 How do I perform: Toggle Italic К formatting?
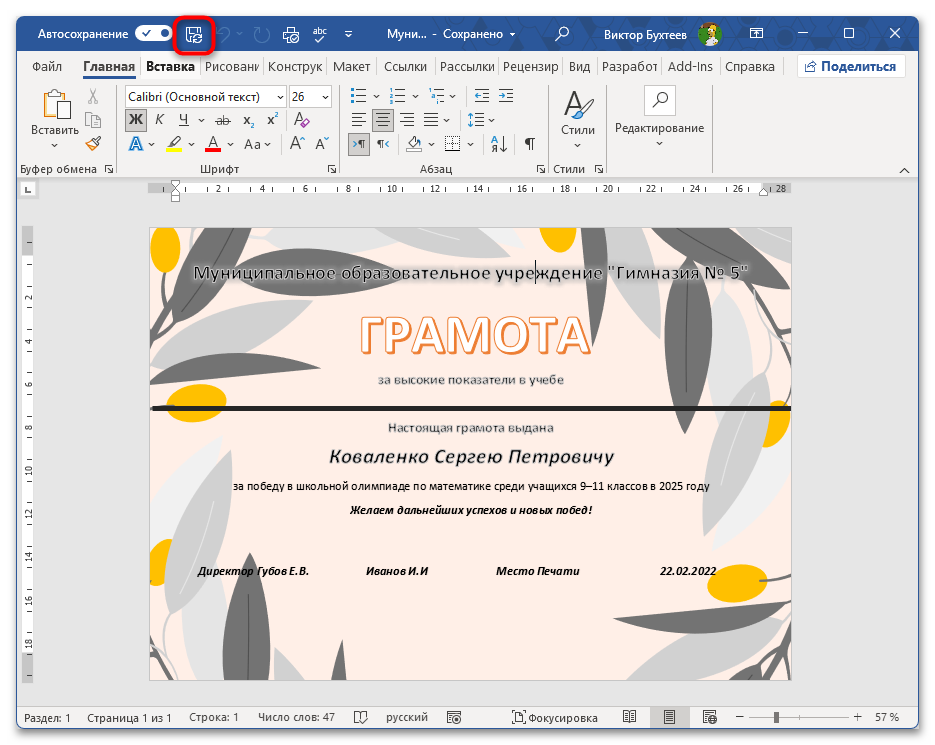coord(159,120)
